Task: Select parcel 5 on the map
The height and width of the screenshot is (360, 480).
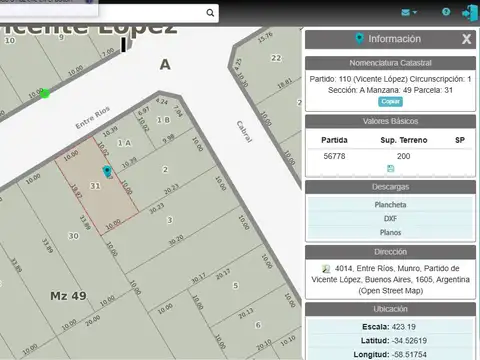Action: click(x=236, y=286)
